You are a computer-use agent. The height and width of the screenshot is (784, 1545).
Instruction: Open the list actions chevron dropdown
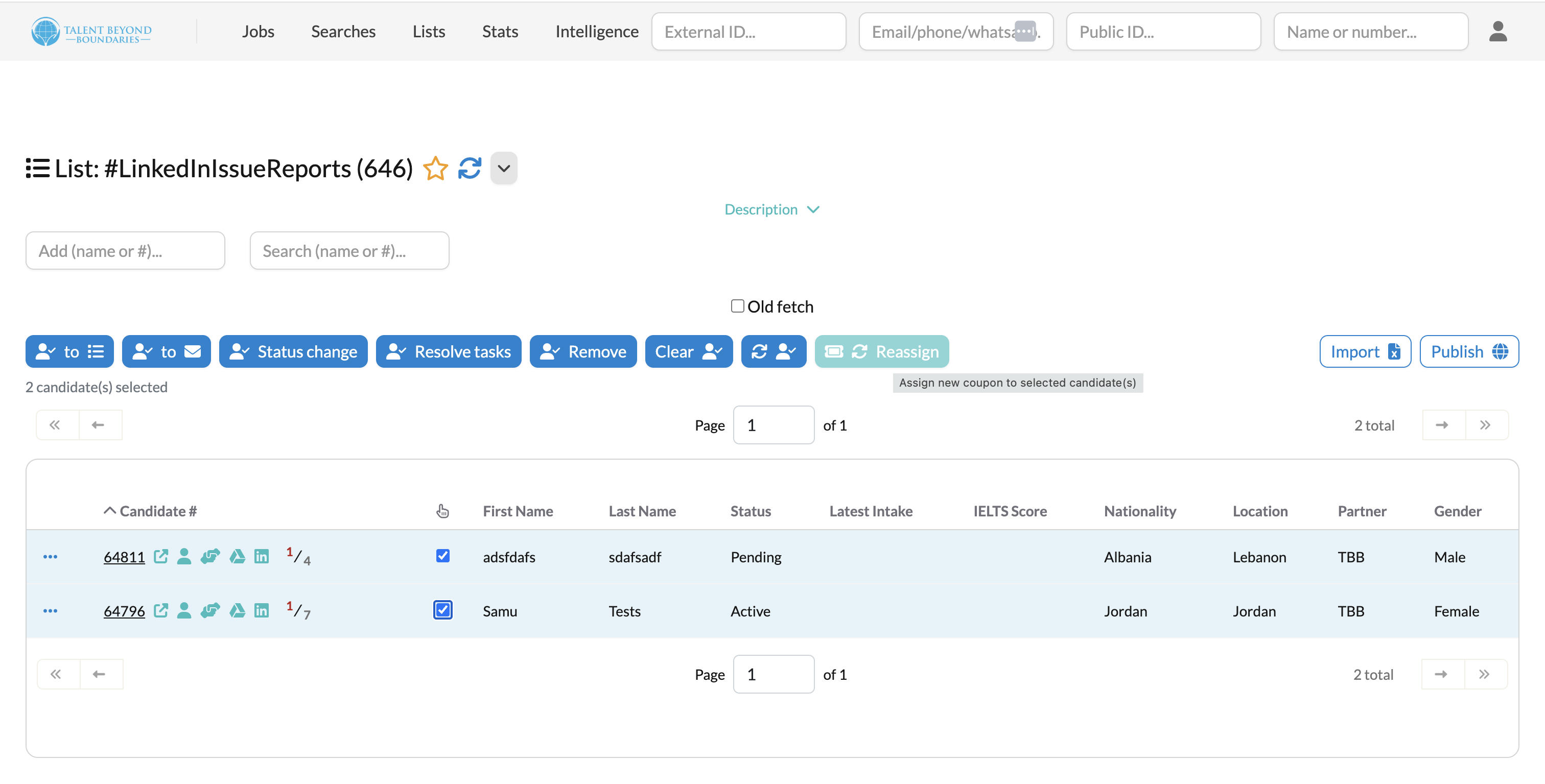tap(504, 169)
